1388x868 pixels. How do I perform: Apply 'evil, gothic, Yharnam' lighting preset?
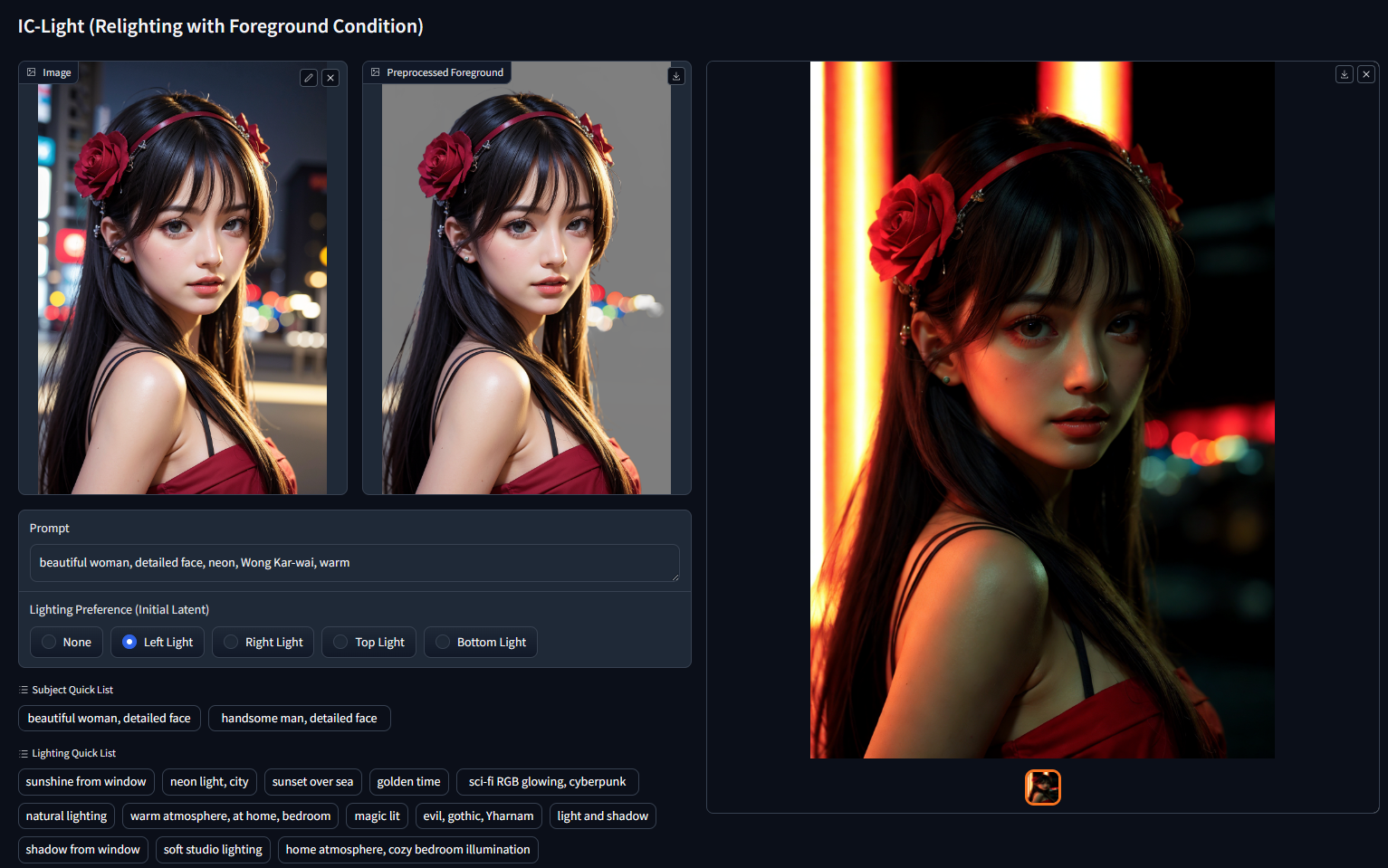(479, 816)
